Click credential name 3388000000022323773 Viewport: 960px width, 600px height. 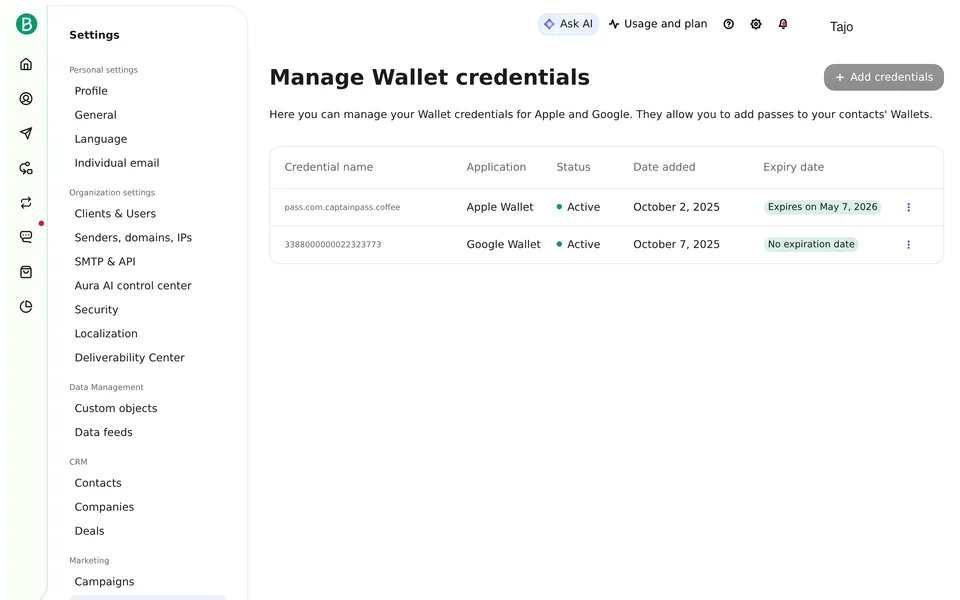(x=332, y=244)
